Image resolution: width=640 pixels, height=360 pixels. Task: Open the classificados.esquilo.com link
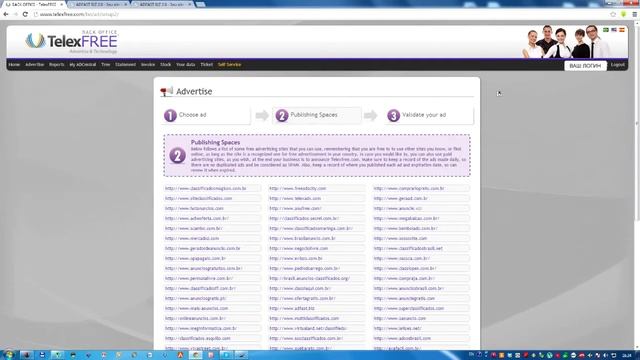pos(198,338)
